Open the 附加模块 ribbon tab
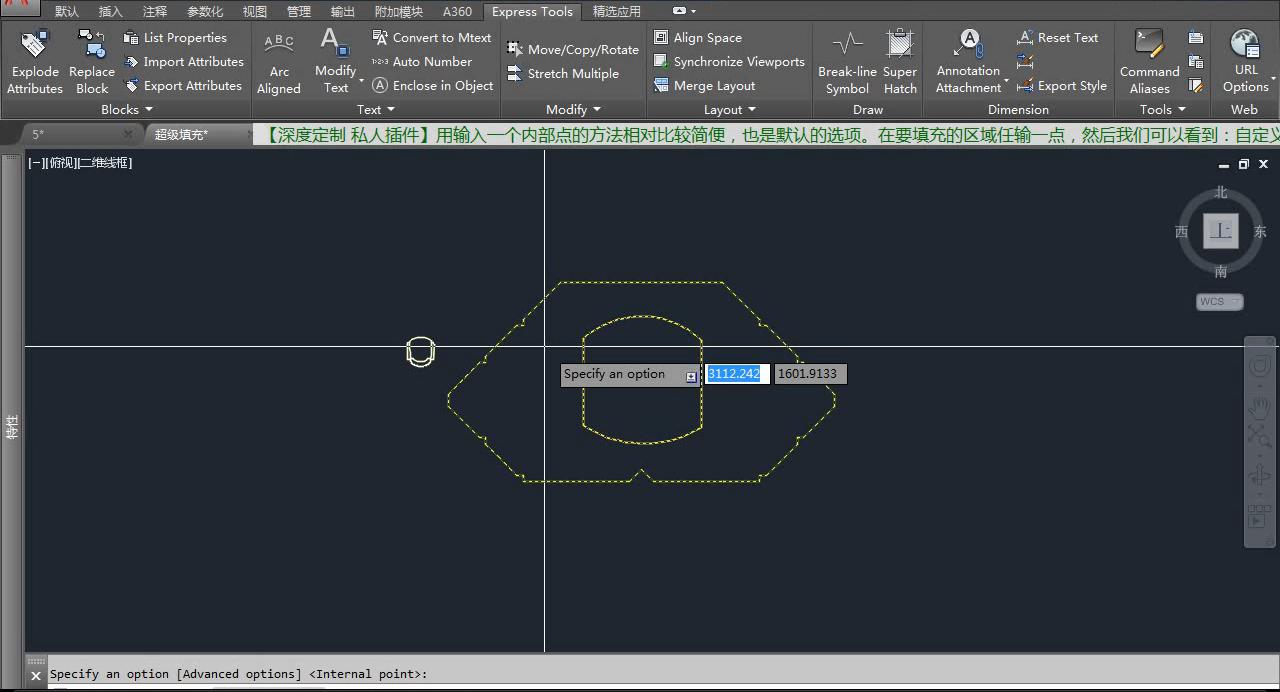Viewport: 1280px width, 692px height. point(399,12)
